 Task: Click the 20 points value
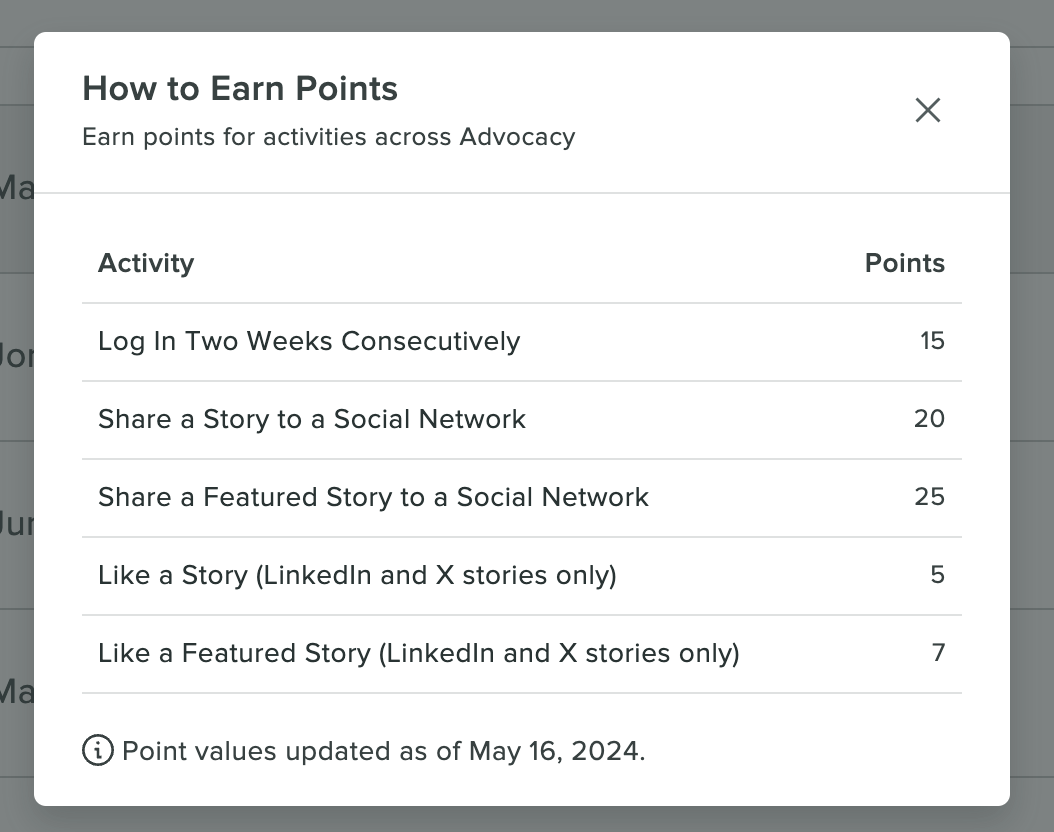[x=930, y=419]
